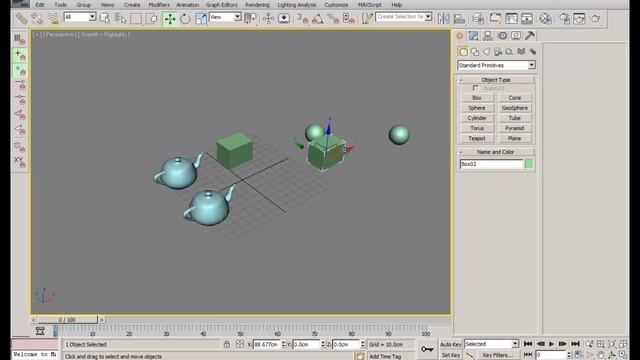
Task: Open the Rendering menu
Action: 257,5
